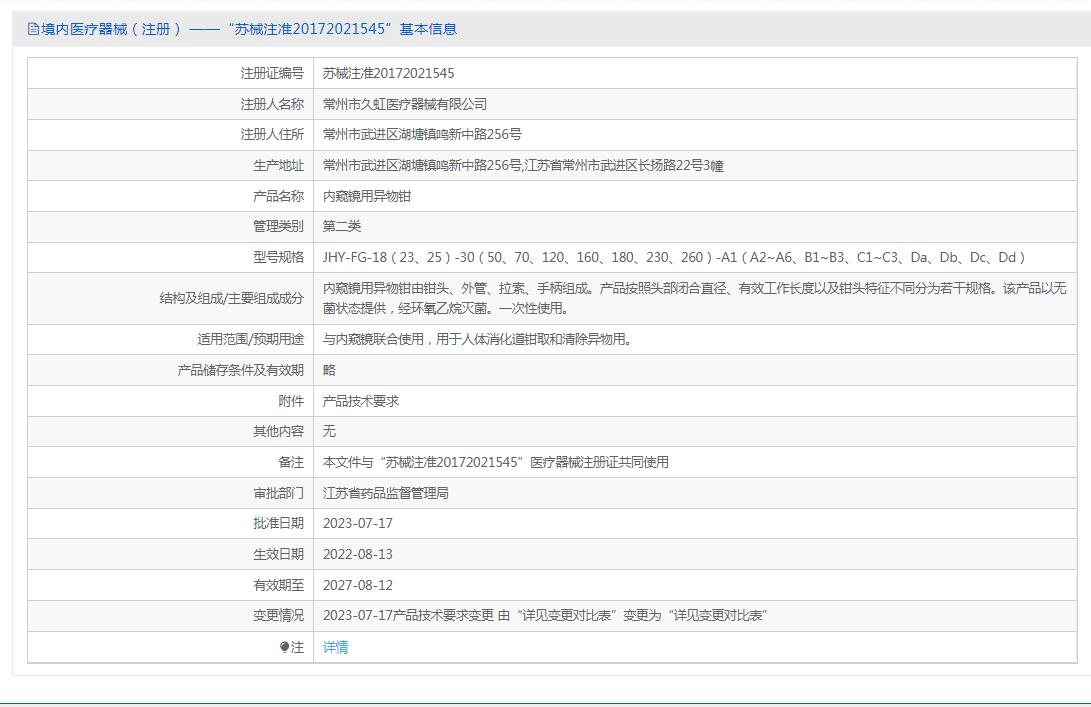Click the remarks text in 备注 row
This screenshot has height=707, width=1091.
pos(496,462)
